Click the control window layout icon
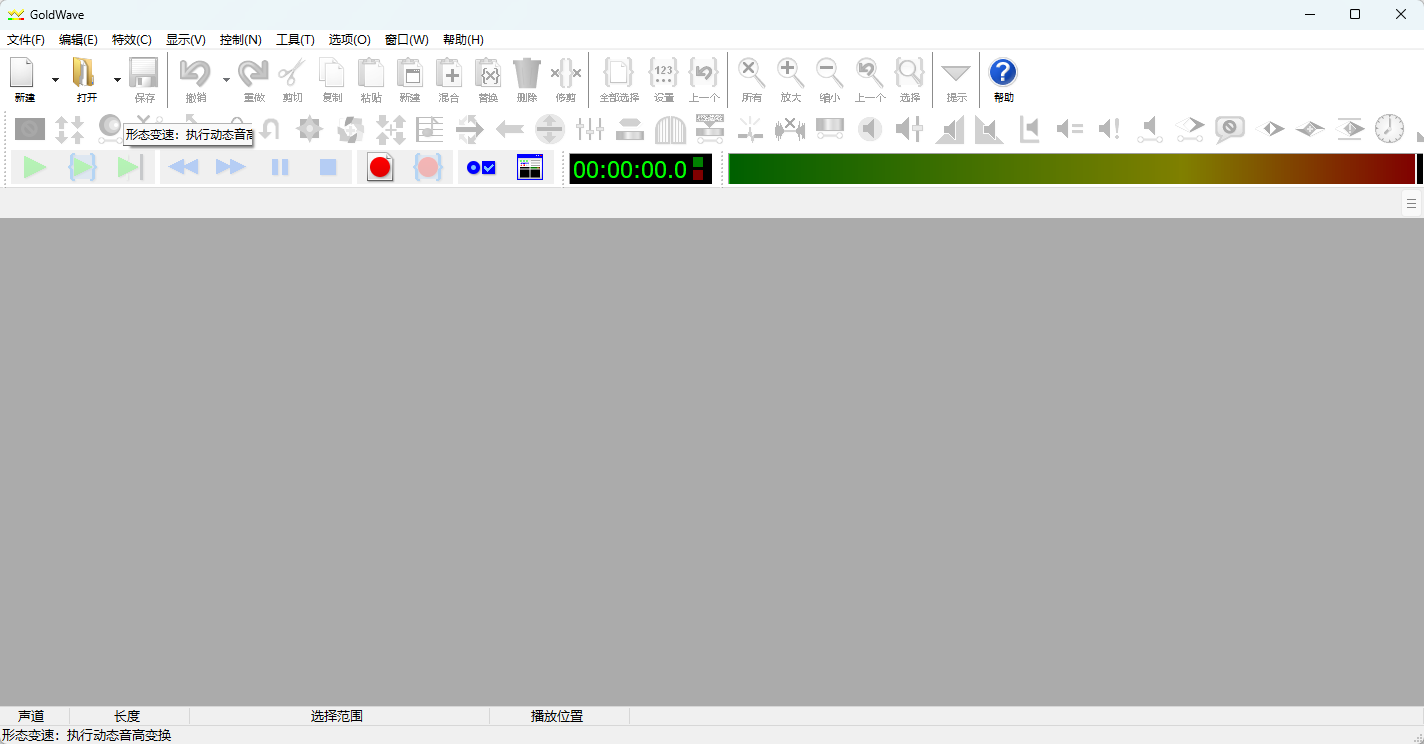The width and height of the screenshot is (1424, 744). coord(529,168)
